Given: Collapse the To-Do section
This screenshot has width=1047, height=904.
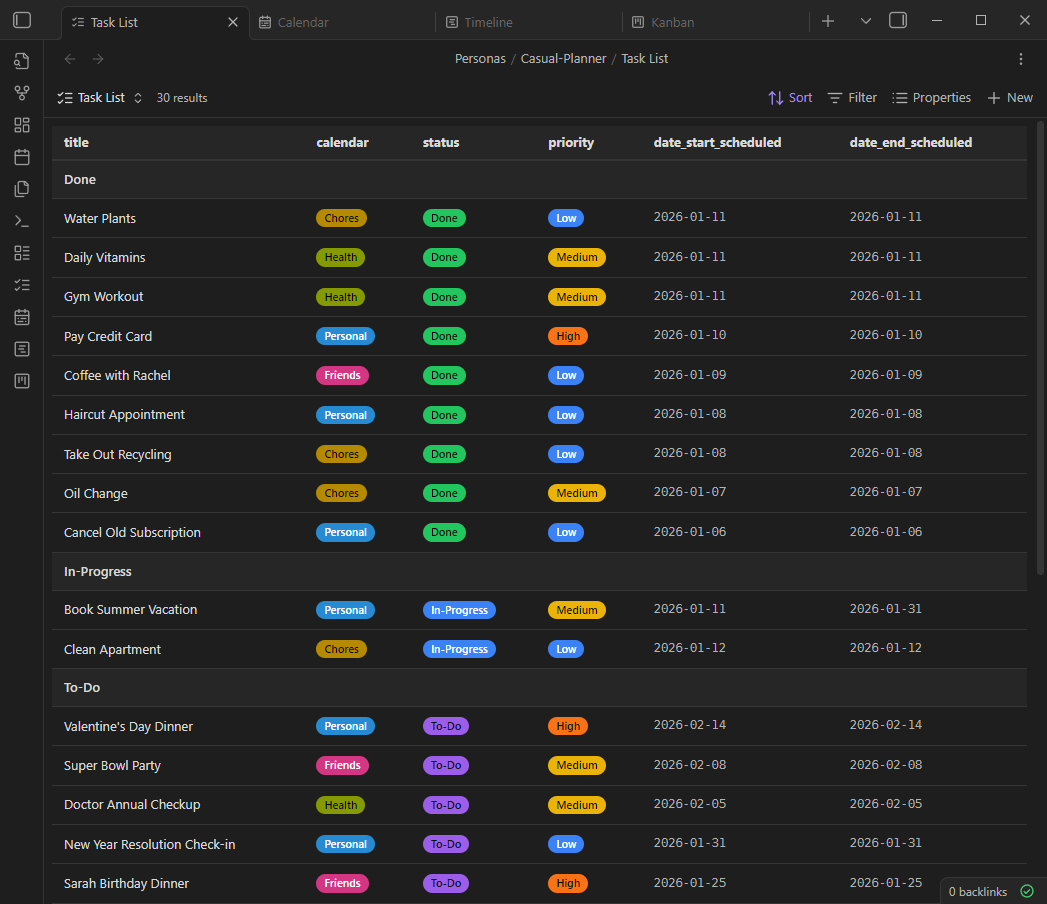Looking at the screenshot, I should coord(84,687).
